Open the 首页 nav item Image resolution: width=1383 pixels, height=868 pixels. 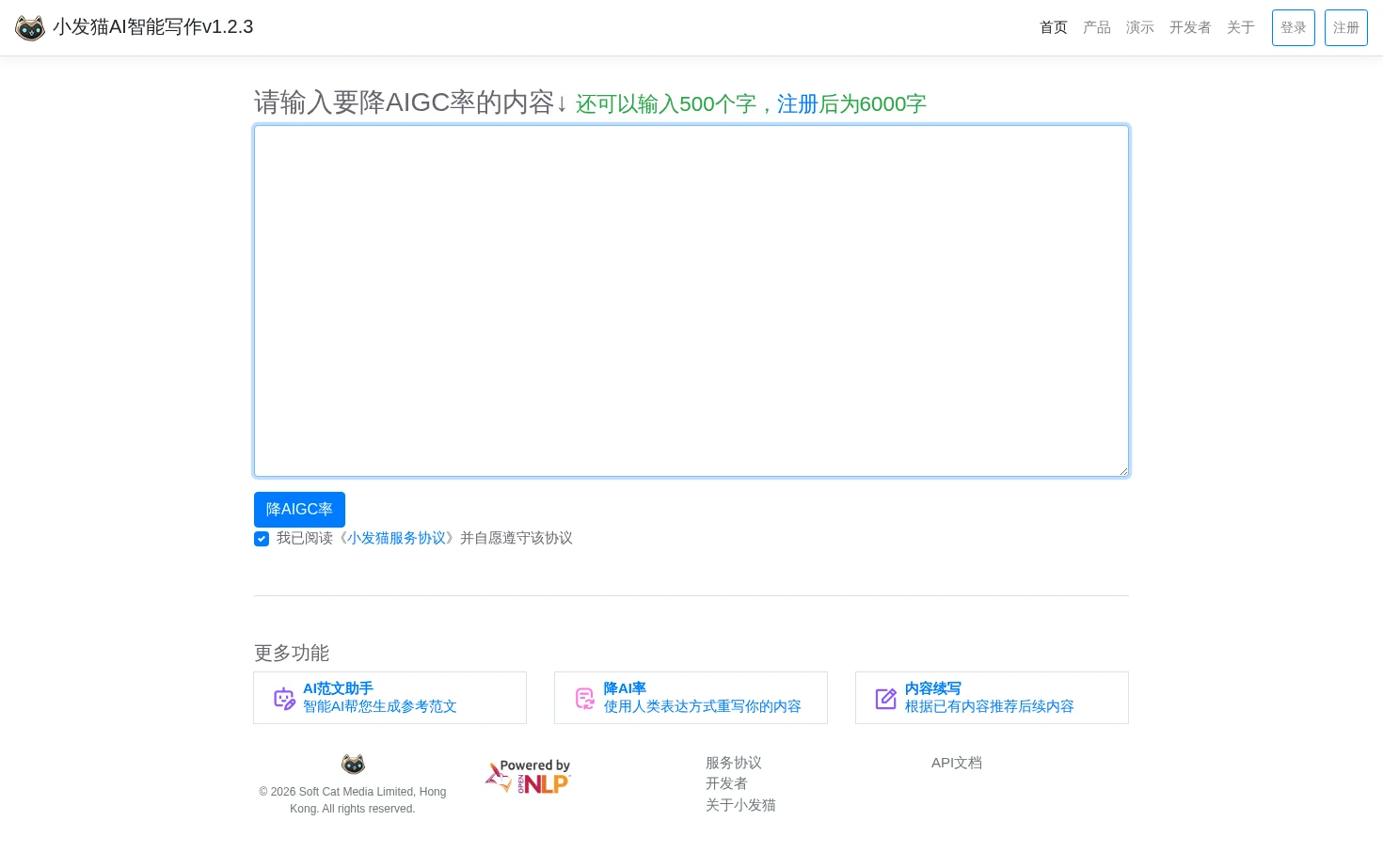[x=1054, y=27]
